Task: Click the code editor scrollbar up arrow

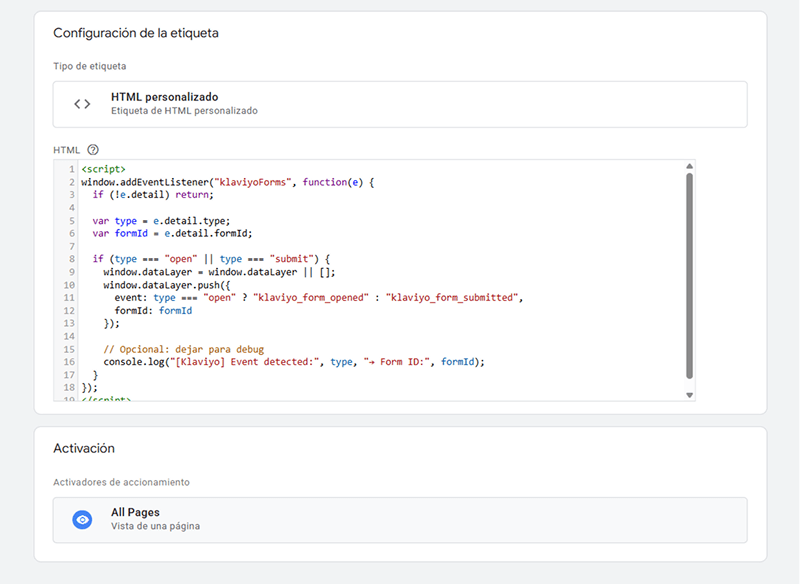Action: coord(689,166)
